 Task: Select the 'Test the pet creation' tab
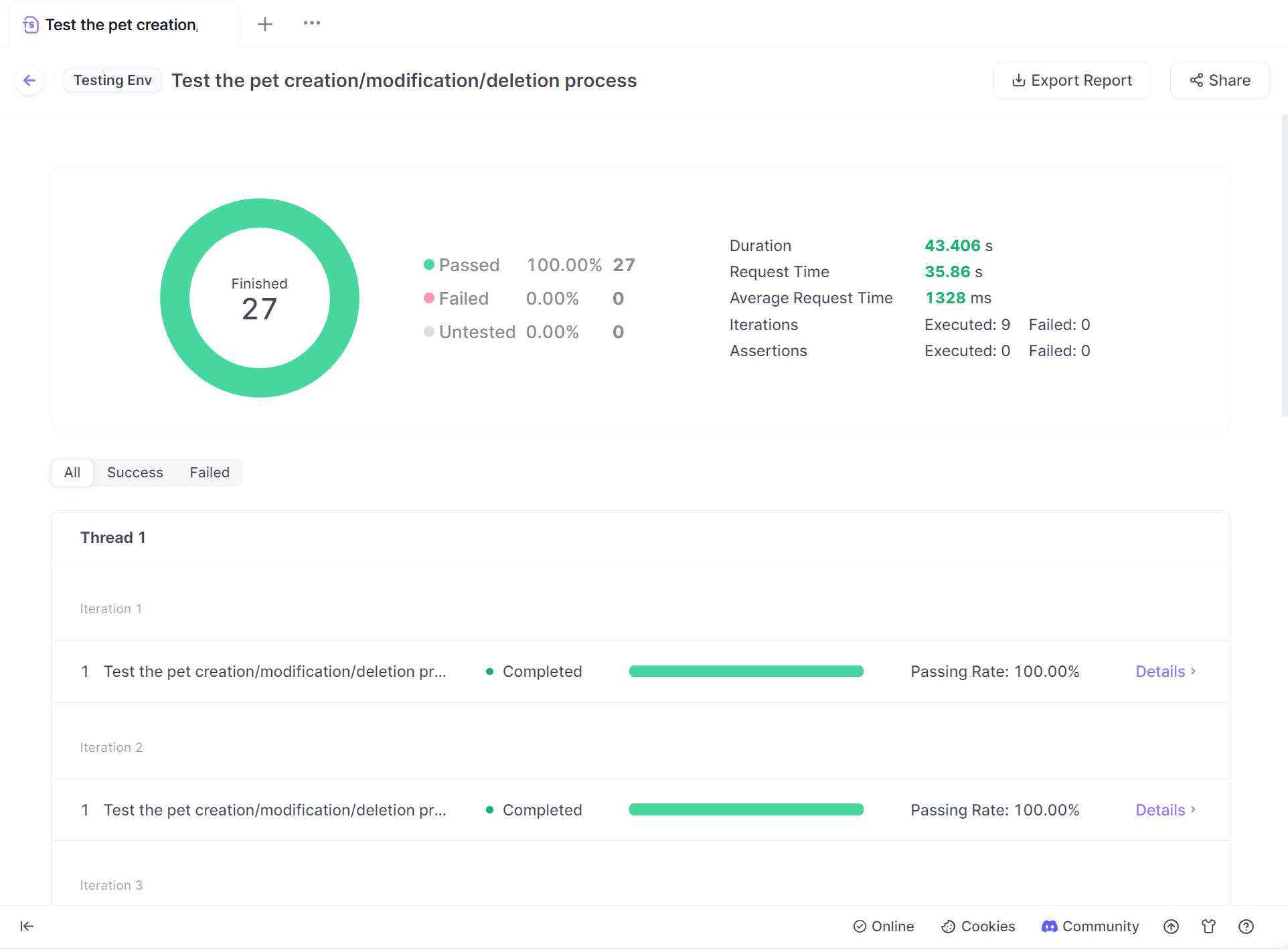125,25
